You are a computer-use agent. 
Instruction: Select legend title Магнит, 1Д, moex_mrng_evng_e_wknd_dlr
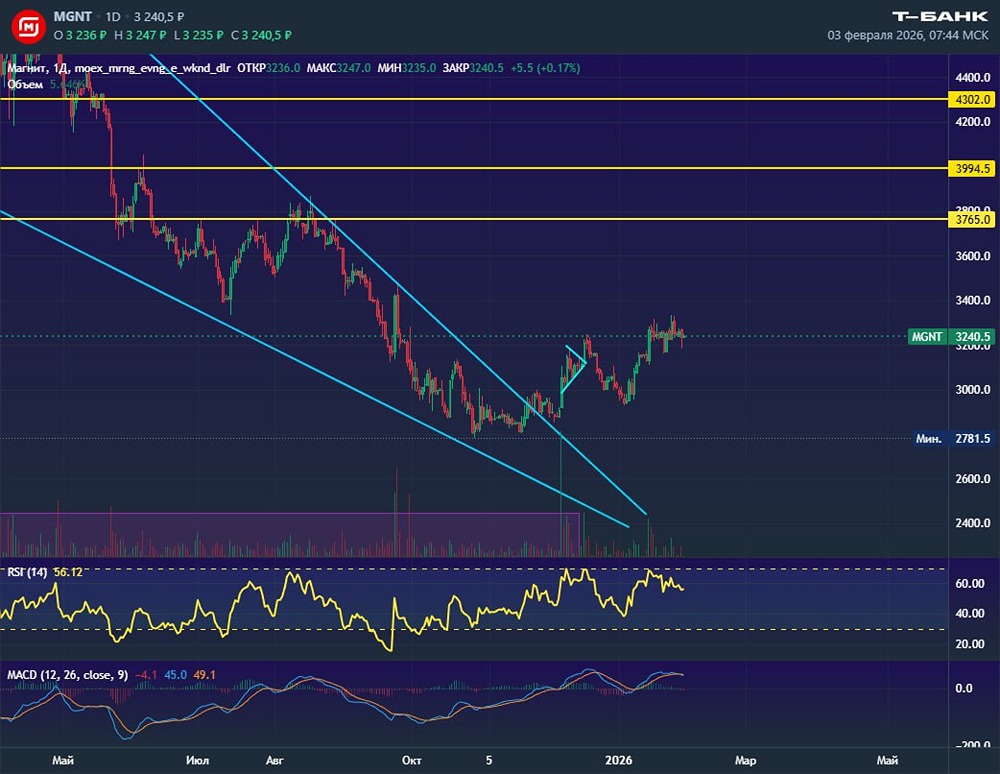point(119,68)
